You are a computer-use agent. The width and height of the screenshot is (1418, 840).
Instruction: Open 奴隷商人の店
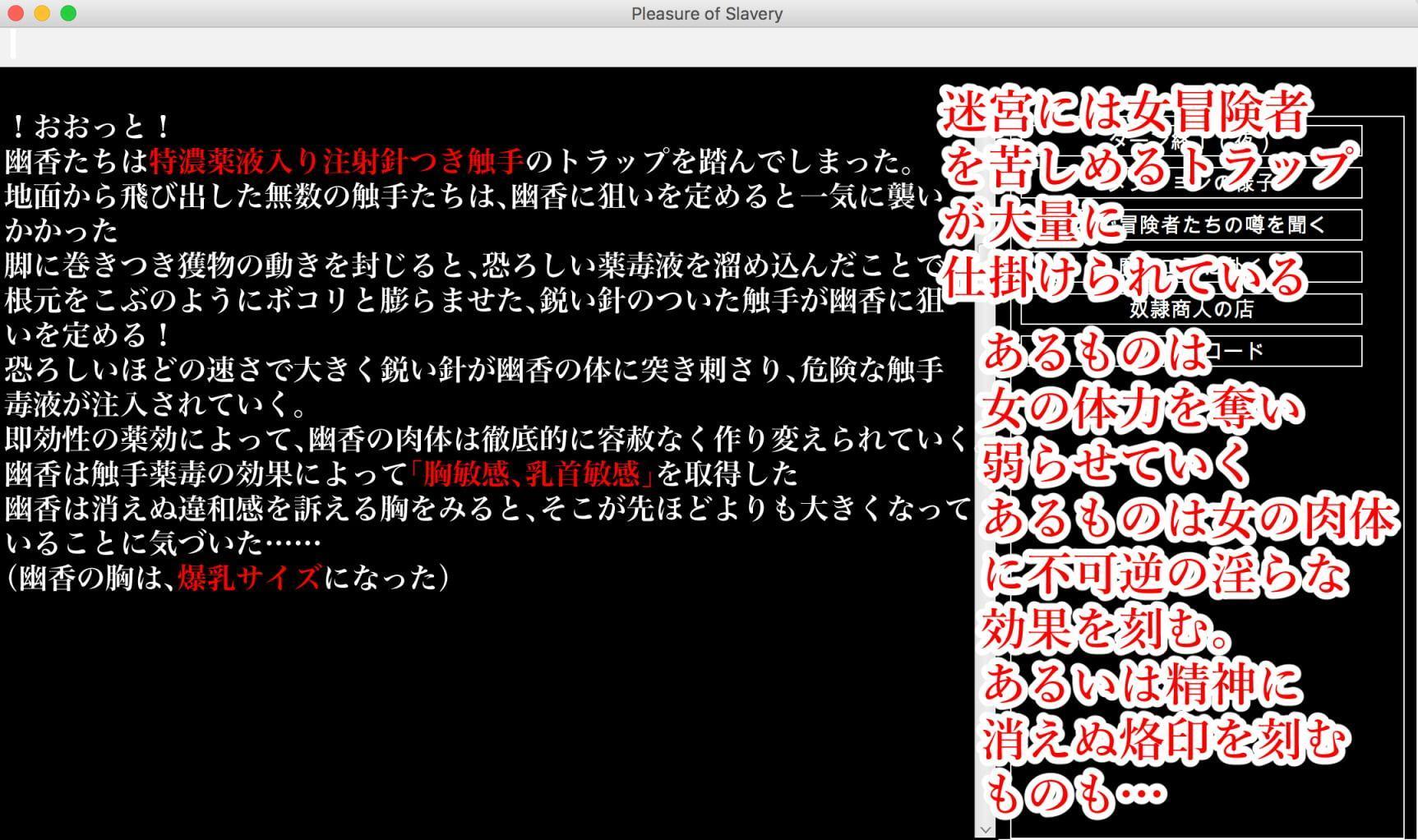[x=1190, y=309]
